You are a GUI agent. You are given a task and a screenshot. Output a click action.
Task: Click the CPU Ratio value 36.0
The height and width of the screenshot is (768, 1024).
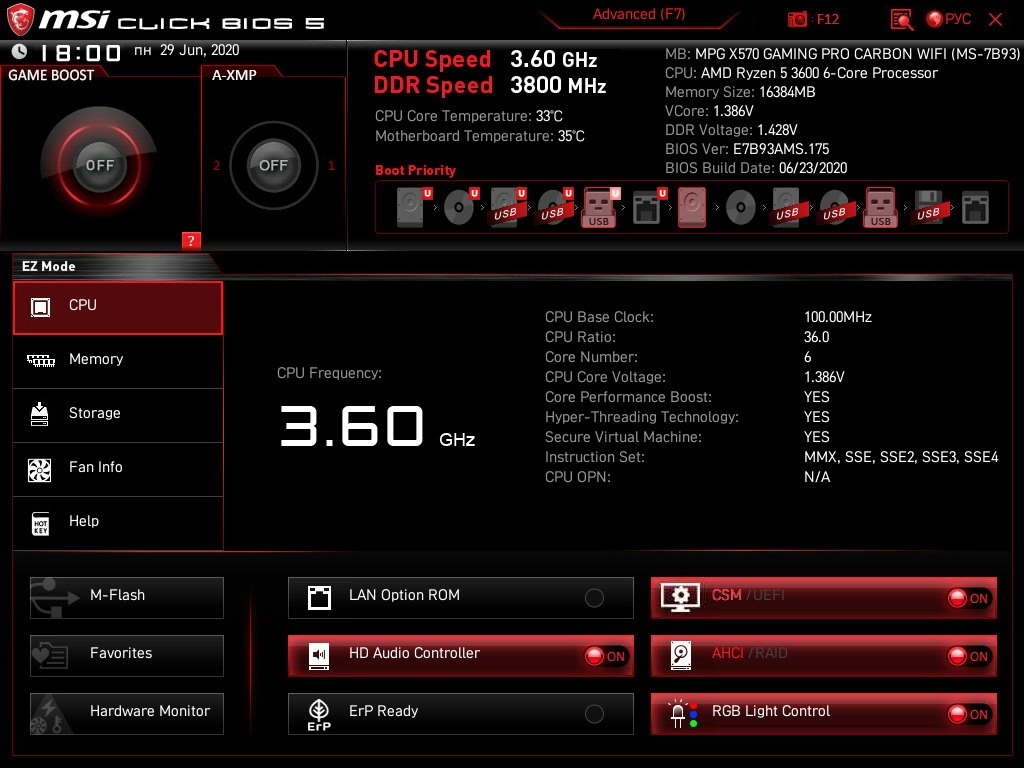point(816,337)
